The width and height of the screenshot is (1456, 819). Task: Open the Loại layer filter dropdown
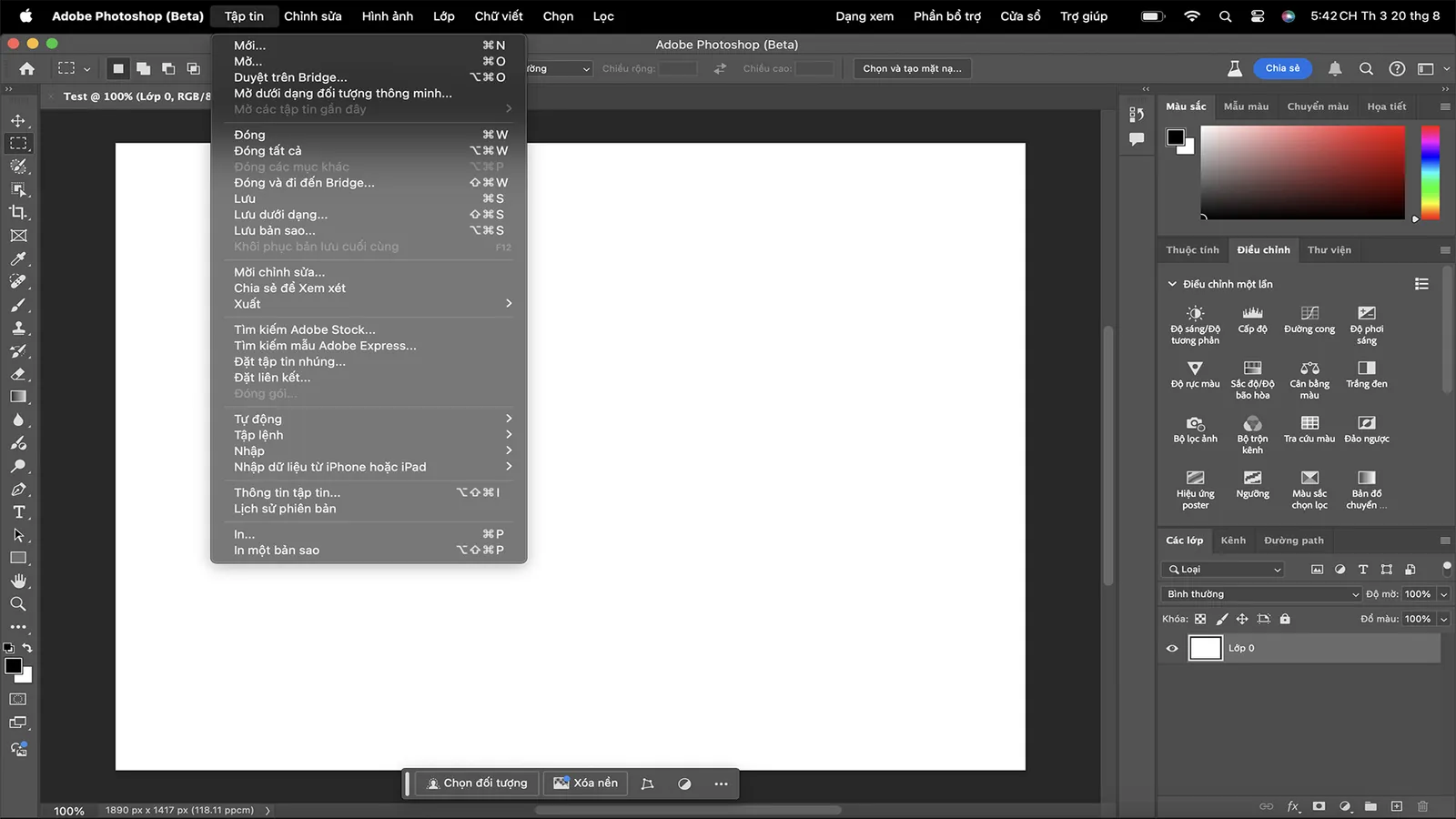(x=1224, y=570)
